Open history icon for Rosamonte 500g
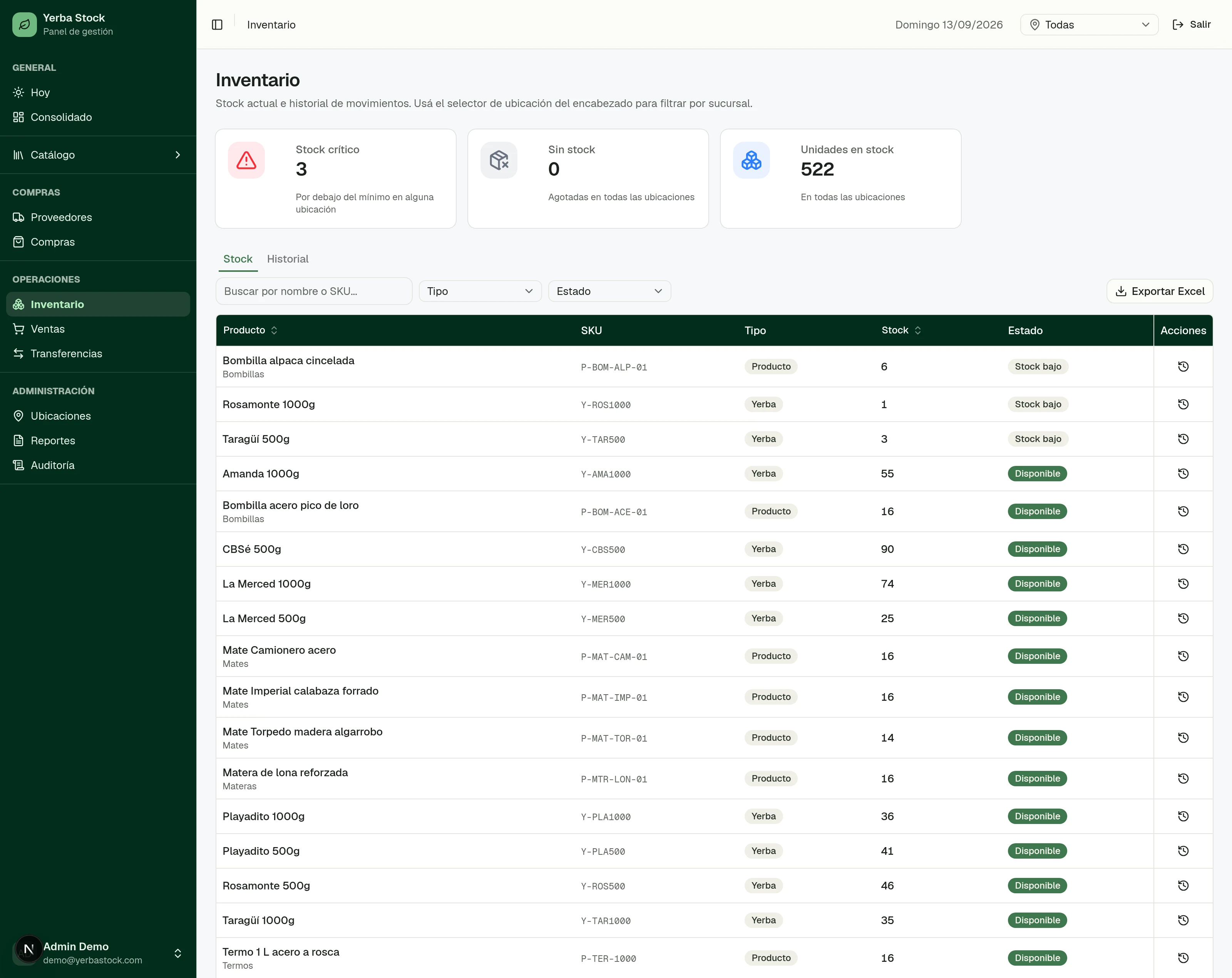The height and width of the screenshot is (978, 1232). (1183, 886)
